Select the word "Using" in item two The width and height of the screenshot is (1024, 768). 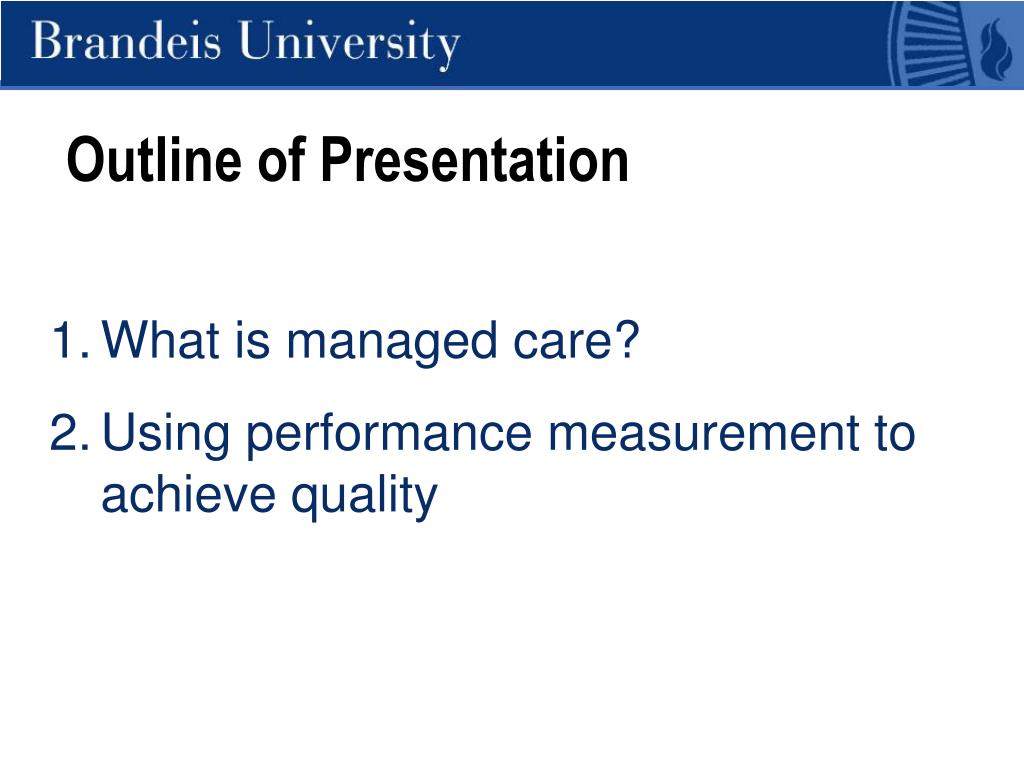tap(166, 434)
